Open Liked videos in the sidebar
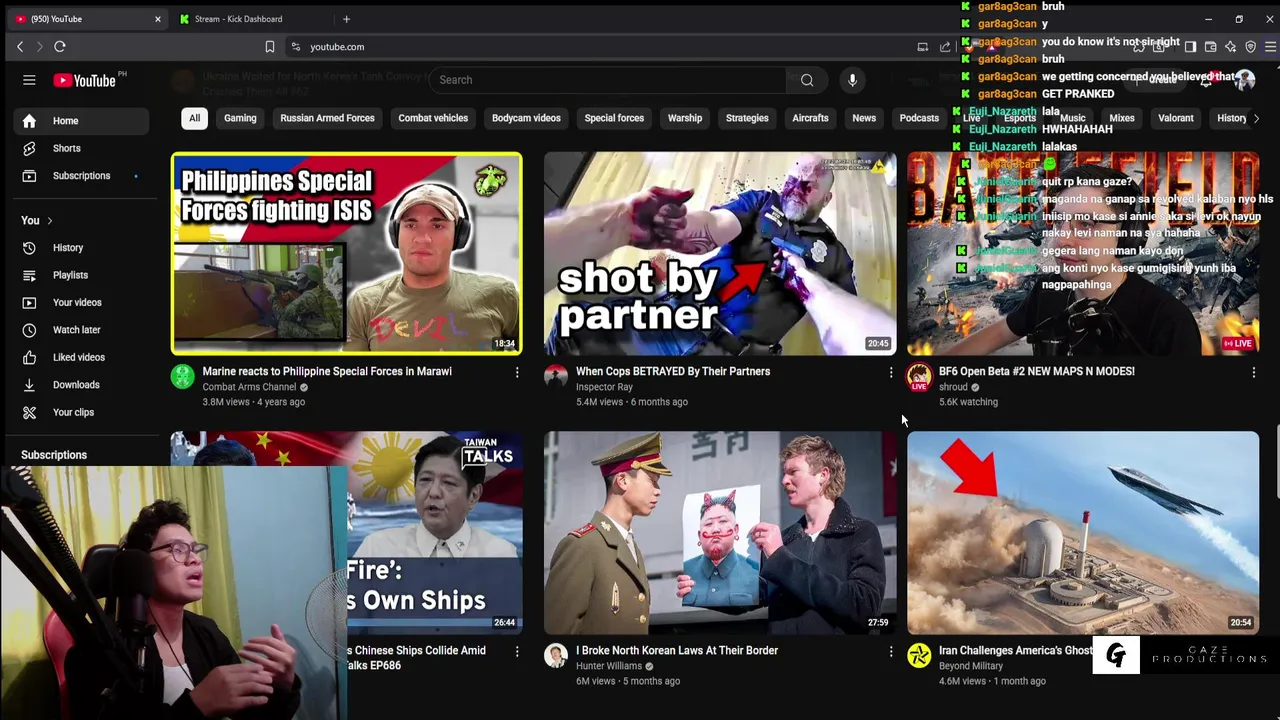Screen dimensions: 1280x720 tap(81, 357)
